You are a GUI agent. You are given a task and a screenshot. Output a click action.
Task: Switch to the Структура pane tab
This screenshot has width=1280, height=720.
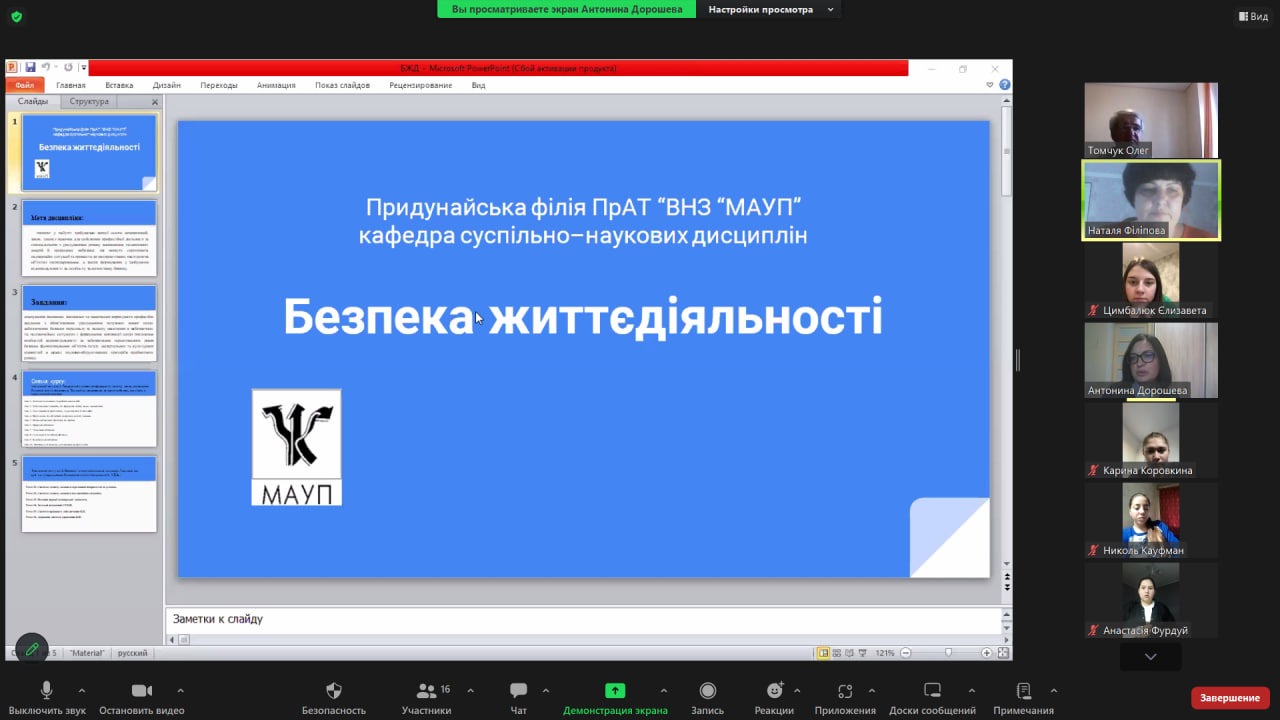(90, 101)
